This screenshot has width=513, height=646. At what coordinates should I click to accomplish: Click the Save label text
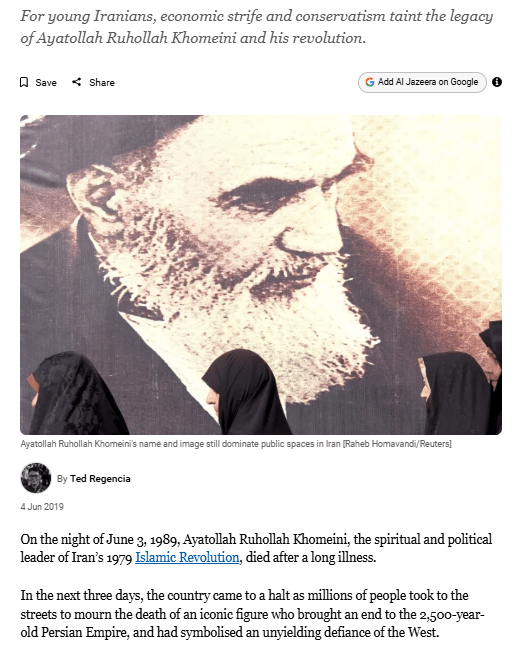46,83
